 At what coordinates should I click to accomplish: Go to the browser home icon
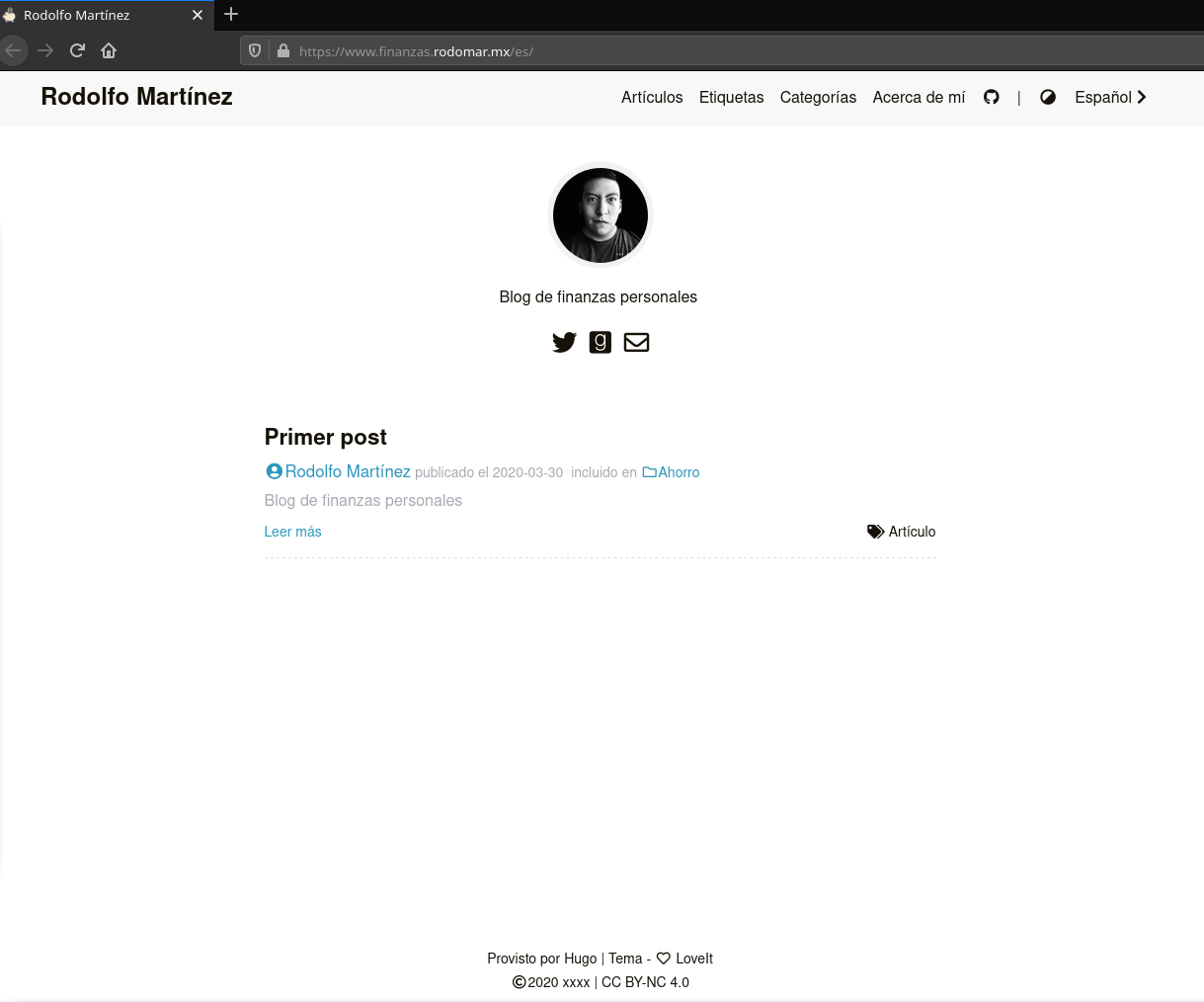[109, 50]
